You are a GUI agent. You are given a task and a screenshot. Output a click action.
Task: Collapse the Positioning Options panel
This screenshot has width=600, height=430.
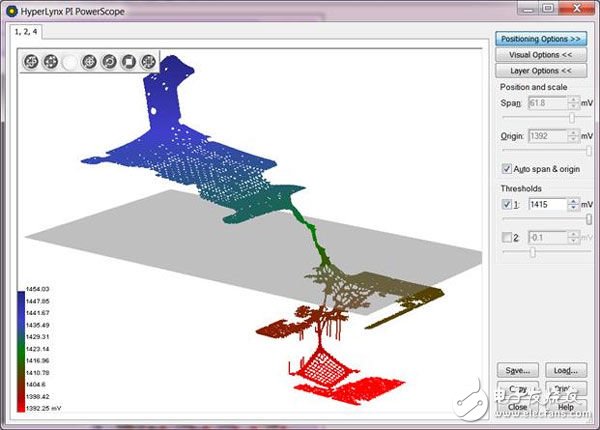pos(541,39)
